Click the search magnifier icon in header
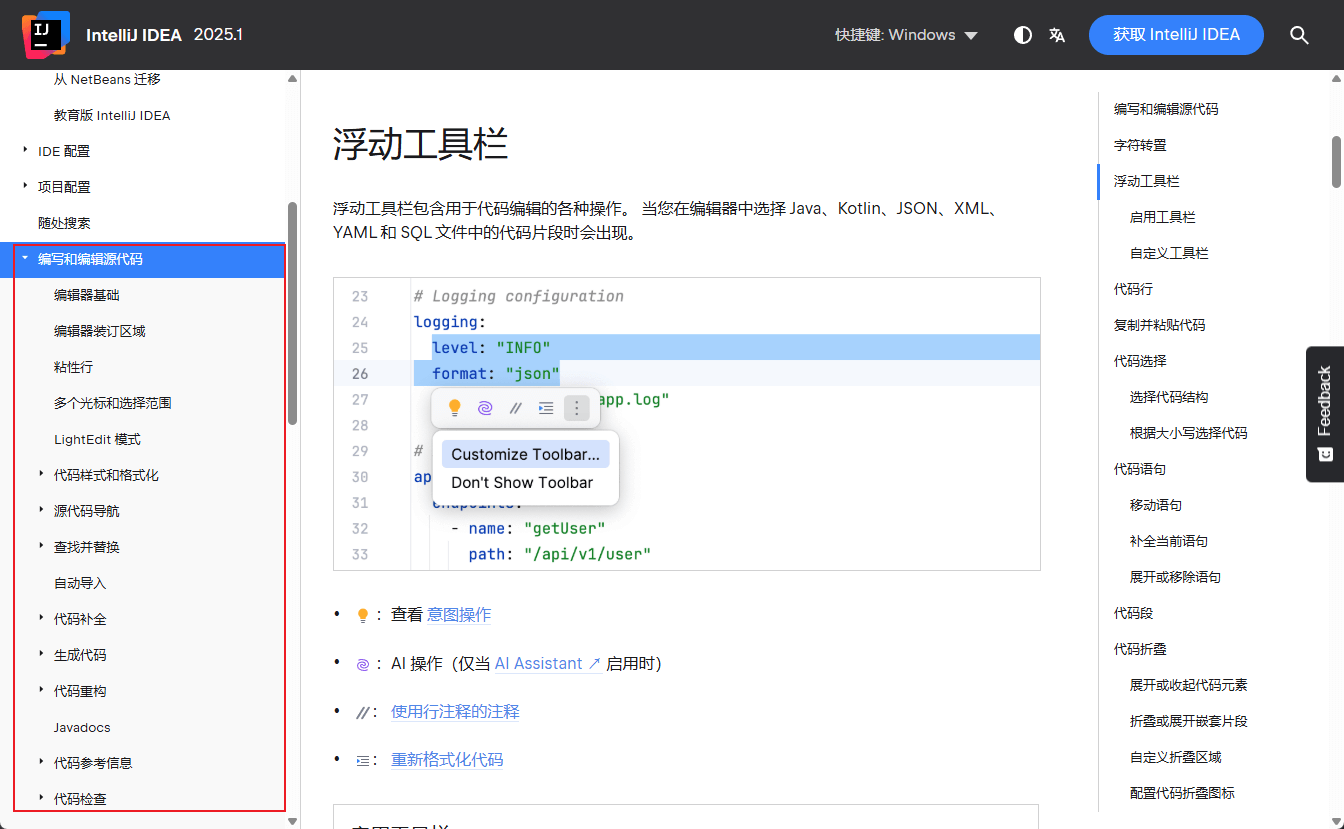 click(x=1299, y=35)
